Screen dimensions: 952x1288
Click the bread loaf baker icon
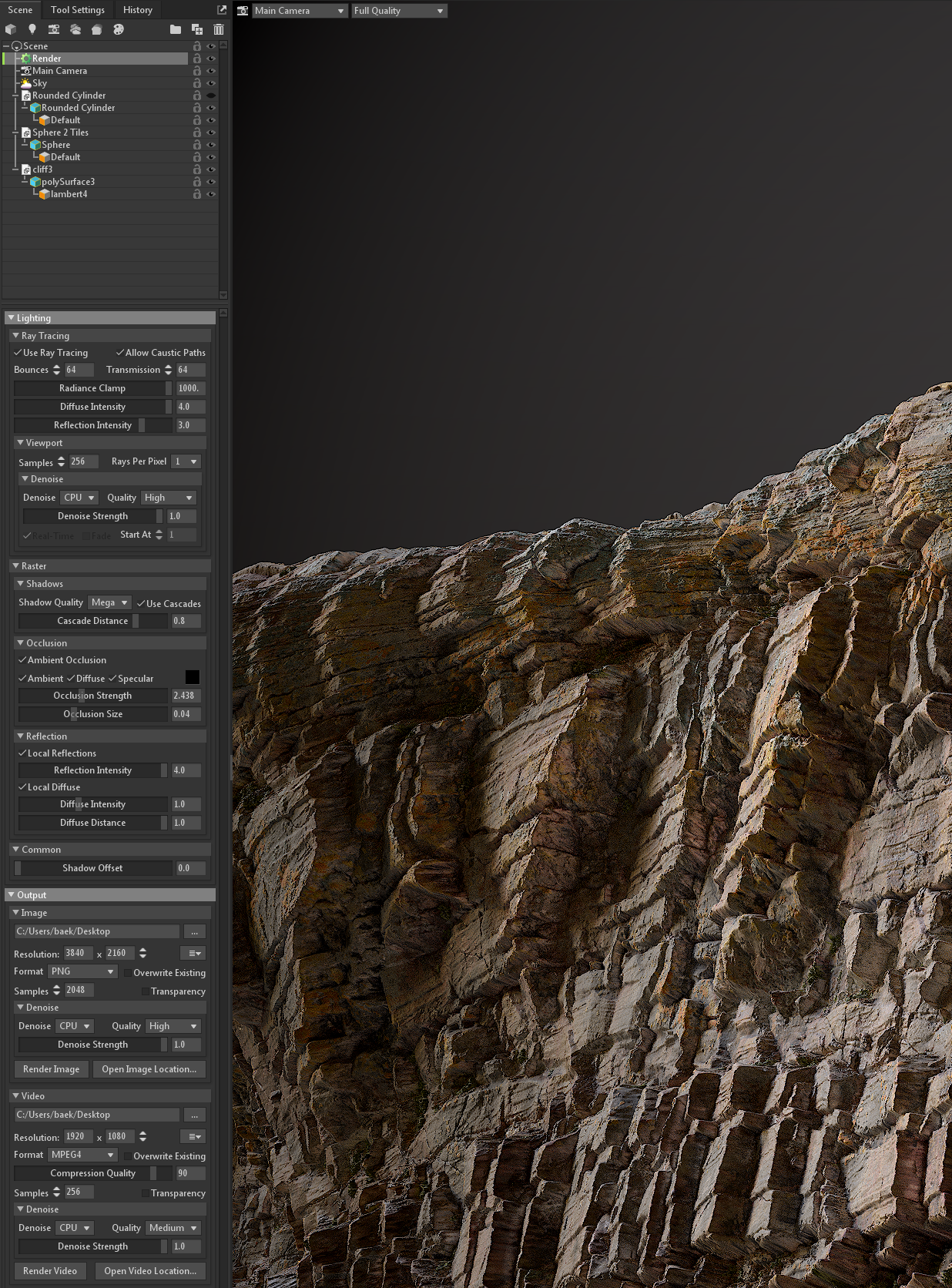click(97, 29)
